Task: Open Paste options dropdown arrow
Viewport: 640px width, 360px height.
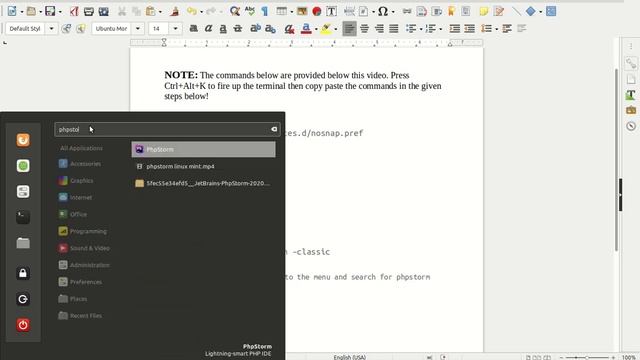Action: point(160,12)
